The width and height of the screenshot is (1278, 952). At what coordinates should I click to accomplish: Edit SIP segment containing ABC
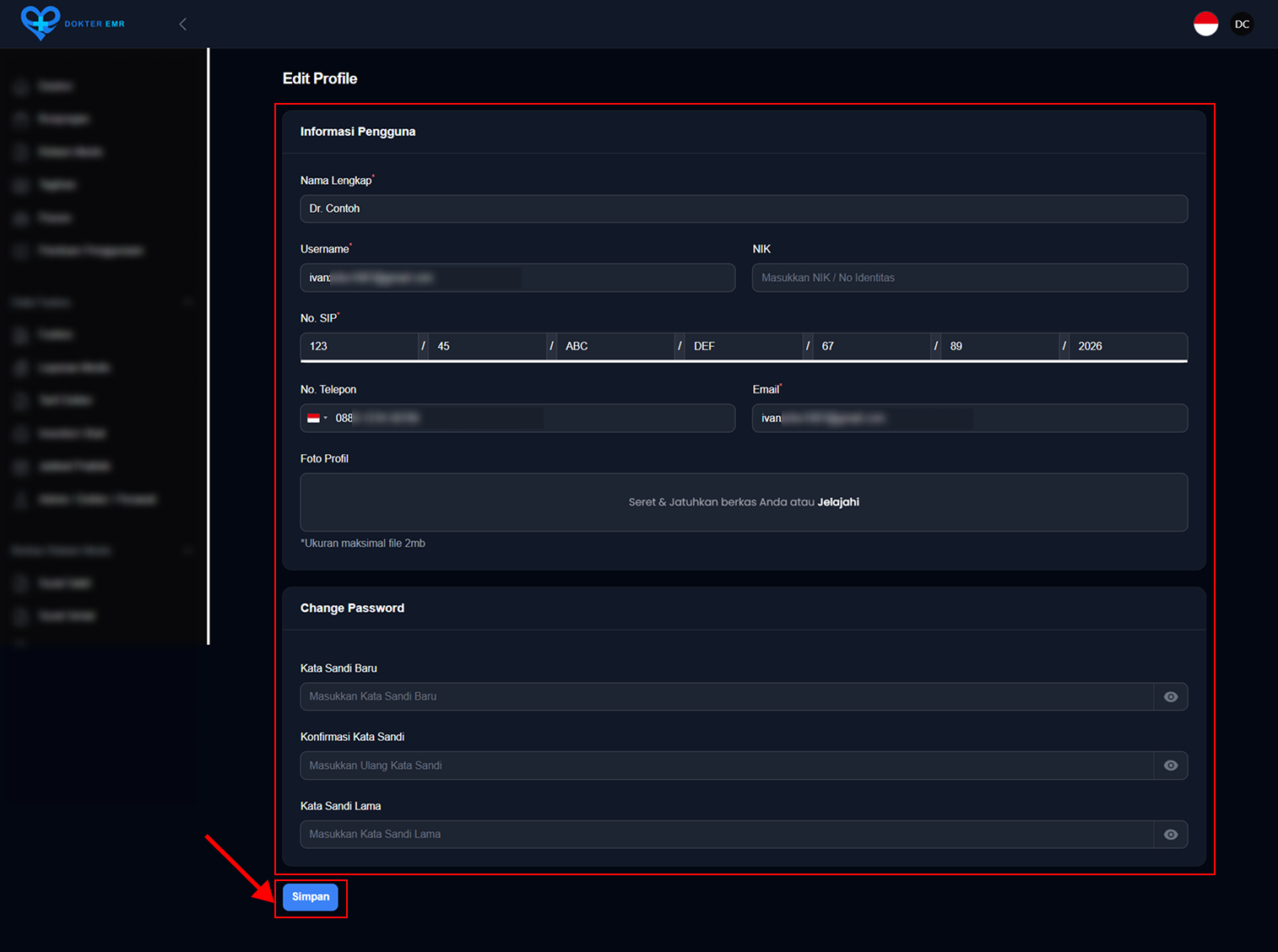(x=616, y=346)
